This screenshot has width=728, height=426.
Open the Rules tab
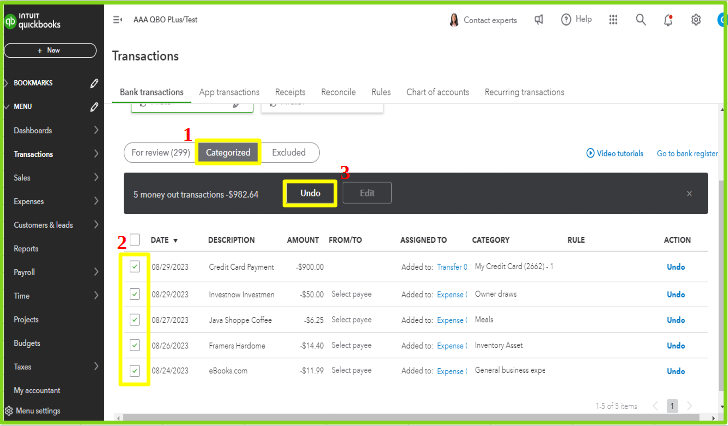click(x=381, y=92)
